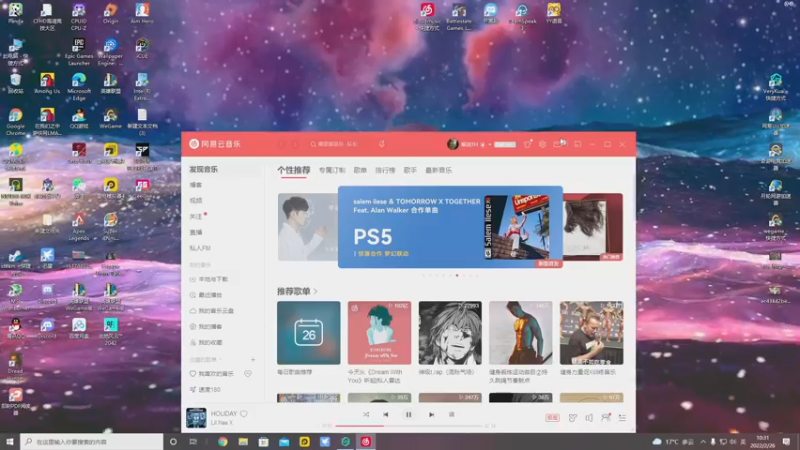Go back with the left arrow button

(x=281, y=144)
